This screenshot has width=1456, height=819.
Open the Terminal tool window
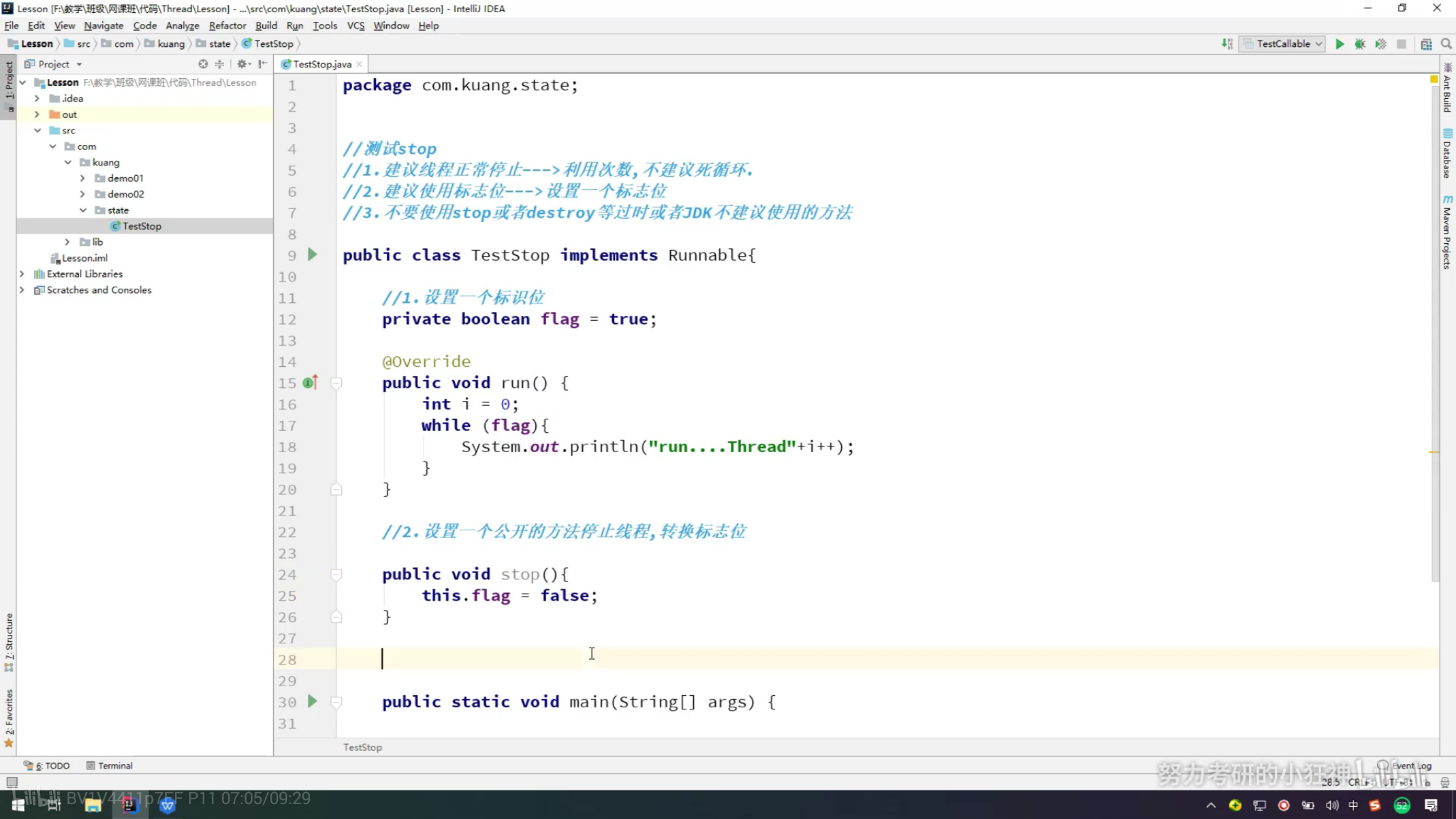click(109, 766)
